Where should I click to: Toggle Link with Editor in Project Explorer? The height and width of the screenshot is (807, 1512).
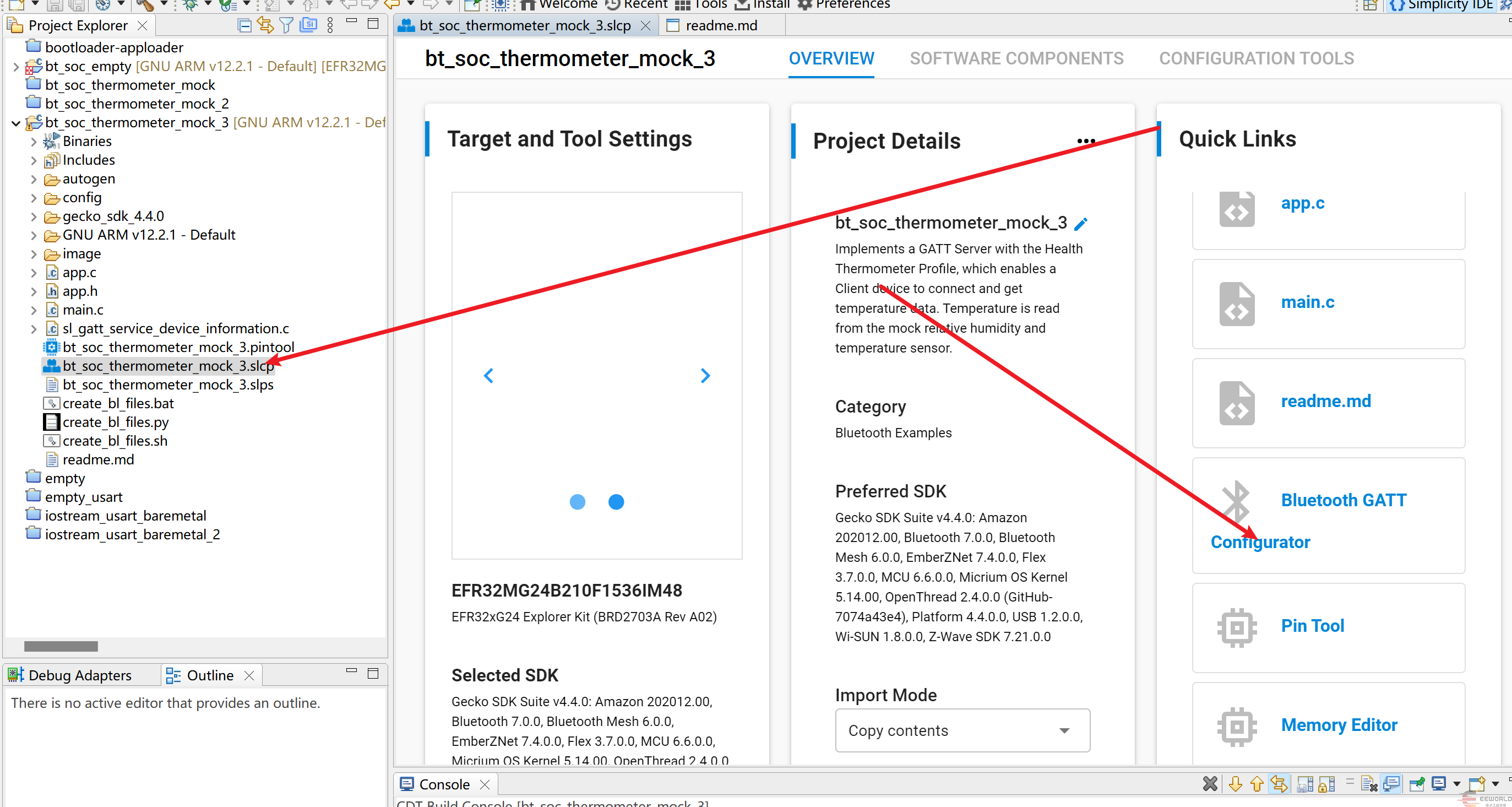(265, 25)
